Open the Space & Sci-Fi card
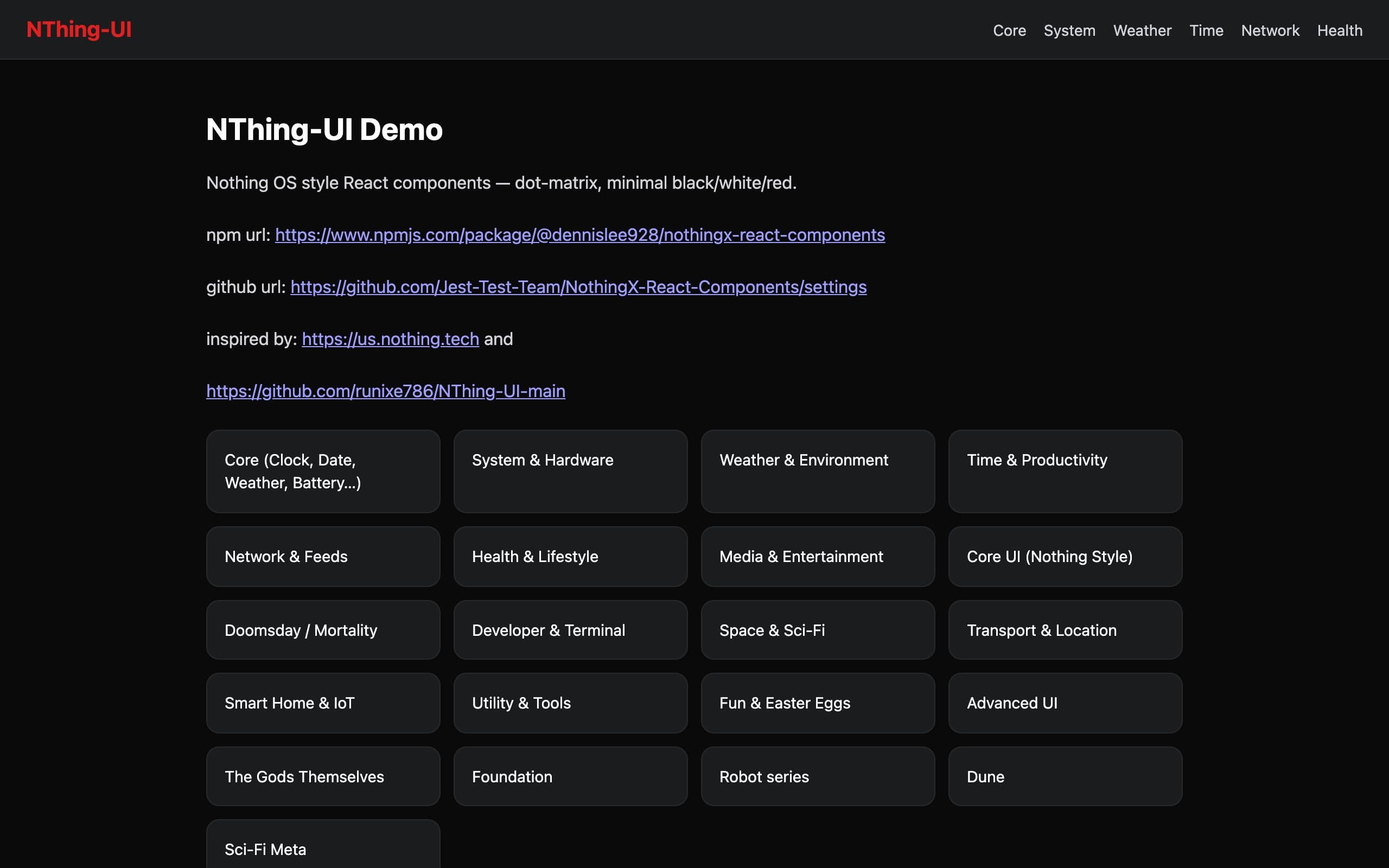 (x=818, y=630)
